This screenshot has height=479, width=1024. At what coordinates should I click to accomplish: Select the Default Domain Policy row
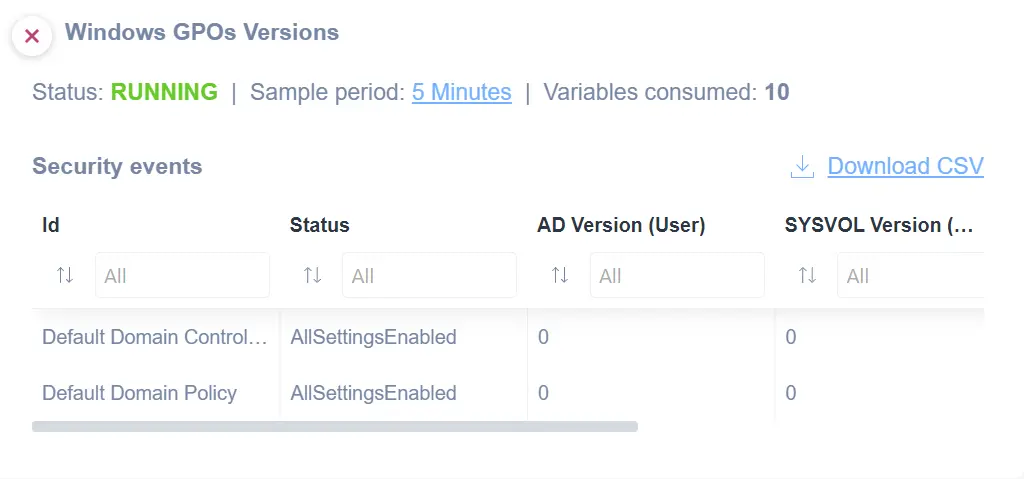(507, 393)
